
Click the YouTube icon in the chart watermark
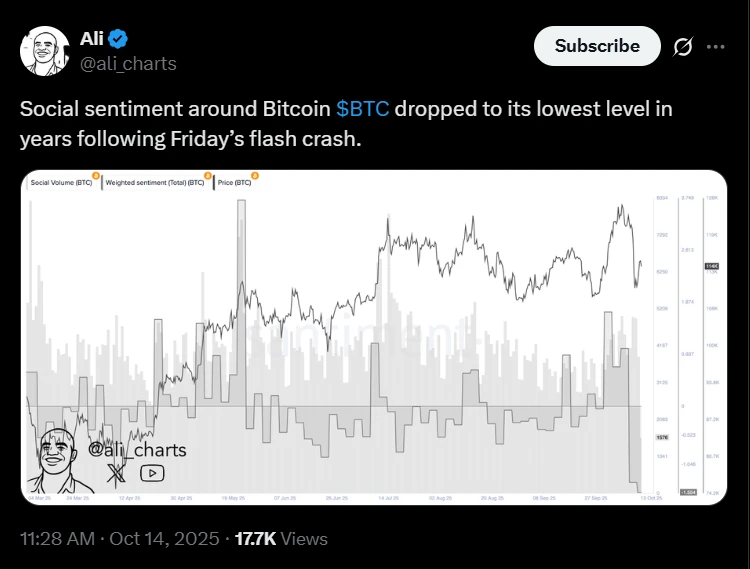153,473
